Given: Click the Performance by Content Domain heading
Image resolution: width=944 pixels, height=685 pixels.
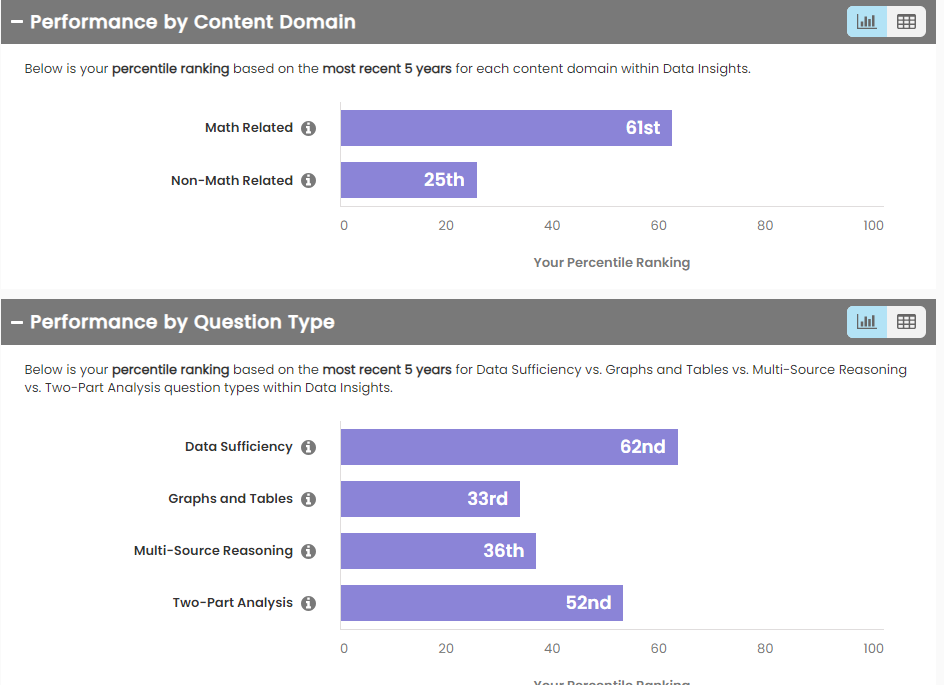Looking at the screenshot, I should point(193,22).
